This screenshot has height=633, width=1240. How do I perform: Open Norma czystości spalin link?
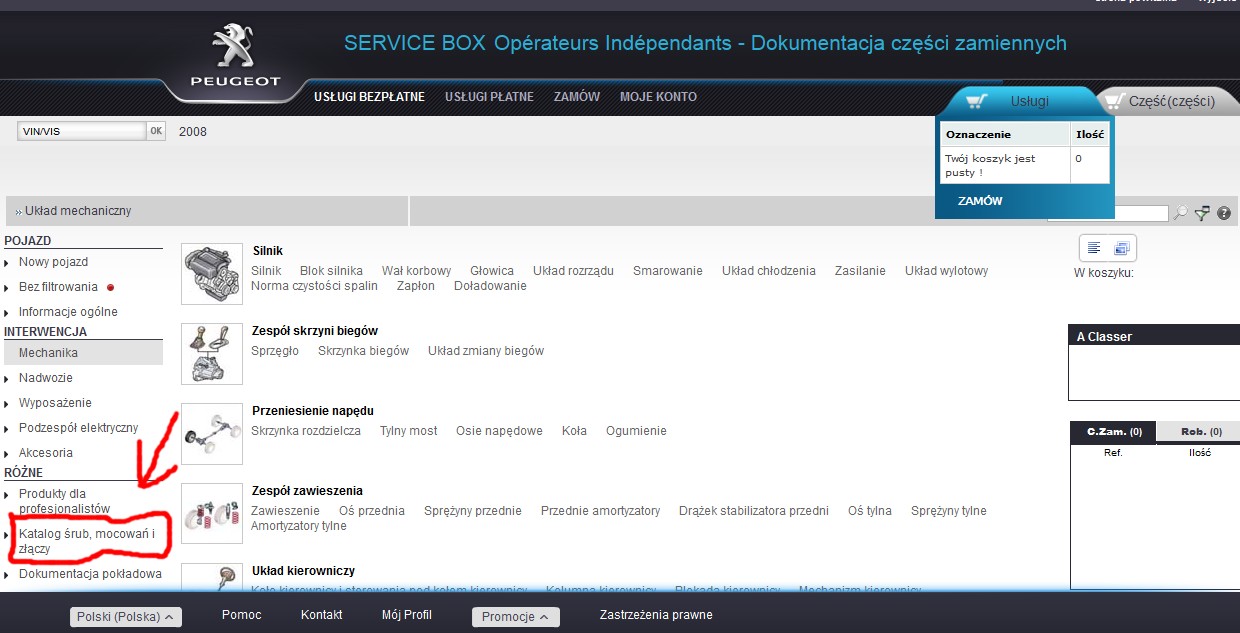(x=314, y=286)
